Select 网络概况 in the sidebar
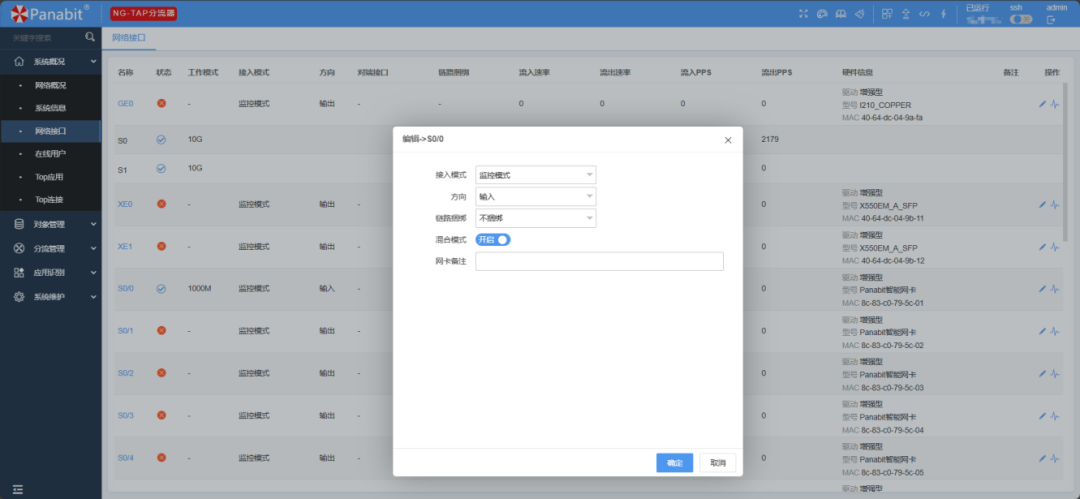1080x499 pixels. coord(50,85)
